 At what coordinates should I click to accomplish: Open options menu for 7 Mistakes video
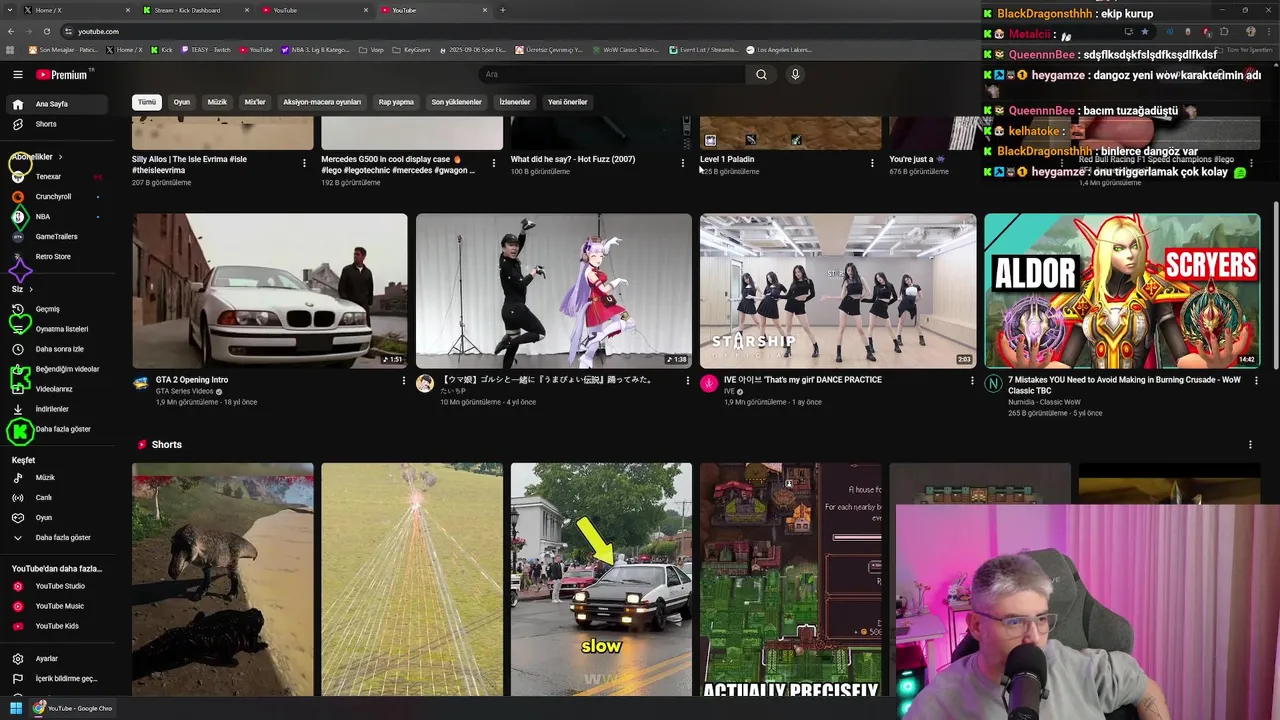pos(1256,381)
